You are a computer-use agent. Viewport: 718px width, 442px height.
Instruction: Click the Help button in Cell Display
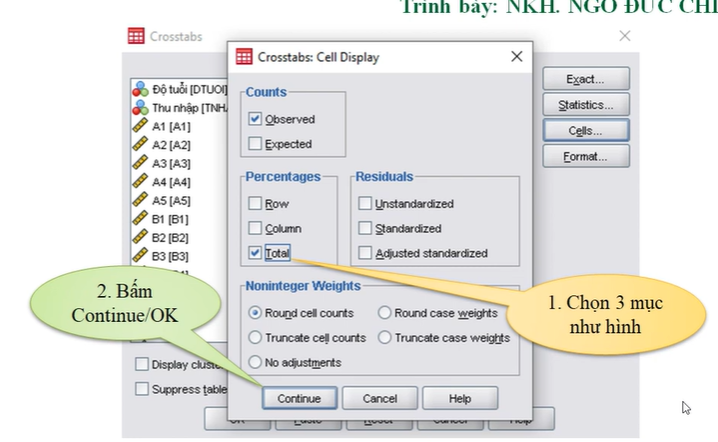(x=459, y=398)
